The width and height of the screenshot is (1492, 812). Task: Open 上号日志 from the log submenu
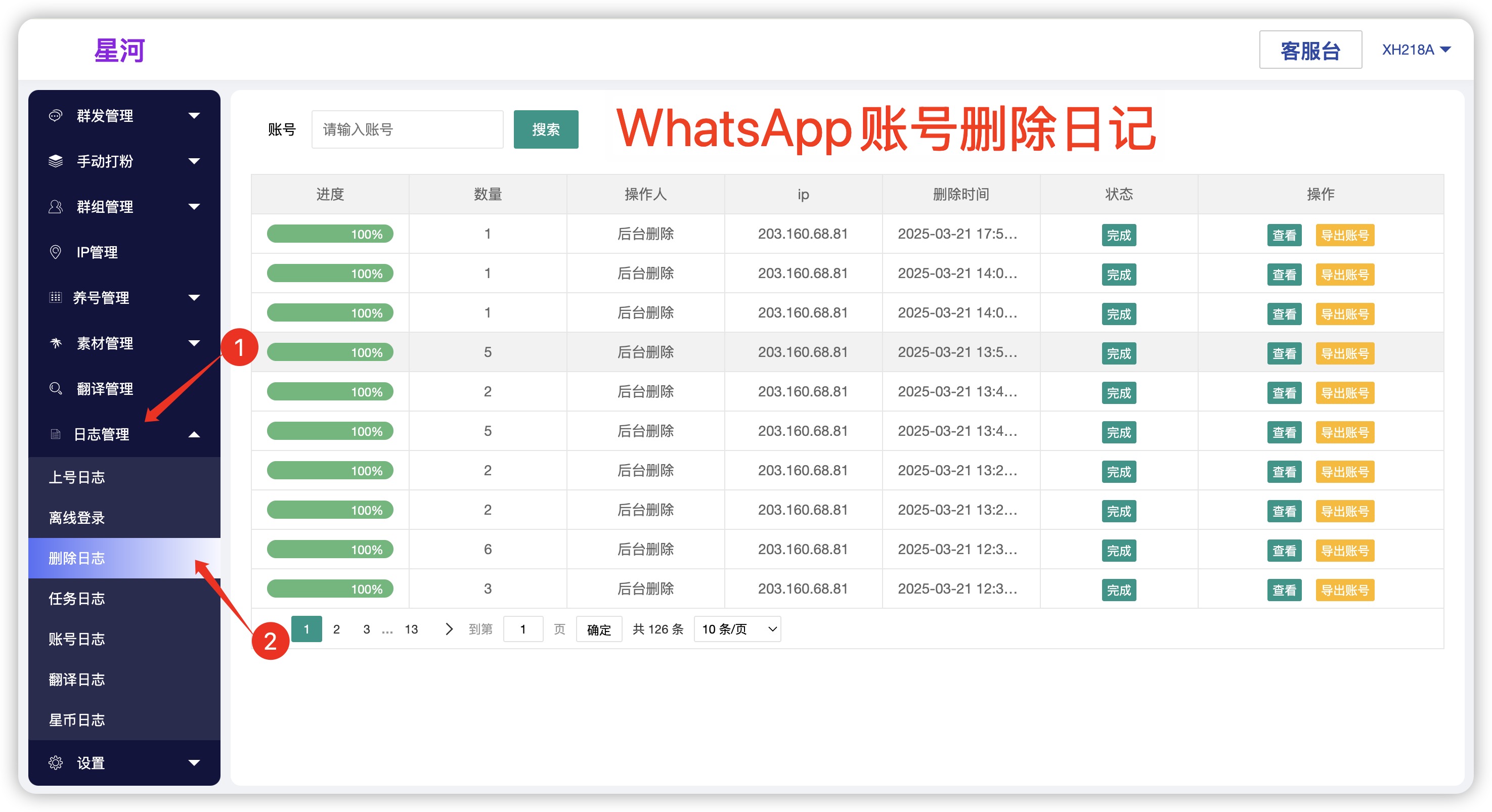coord(76,477)
